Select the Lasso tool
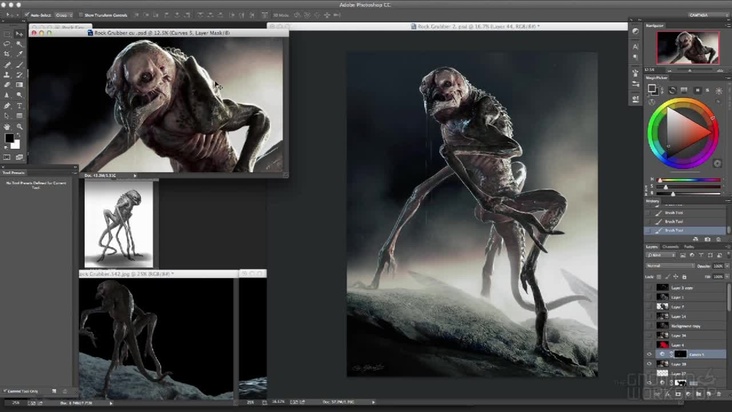Screen dimensions: 732x412 (7, 43)
